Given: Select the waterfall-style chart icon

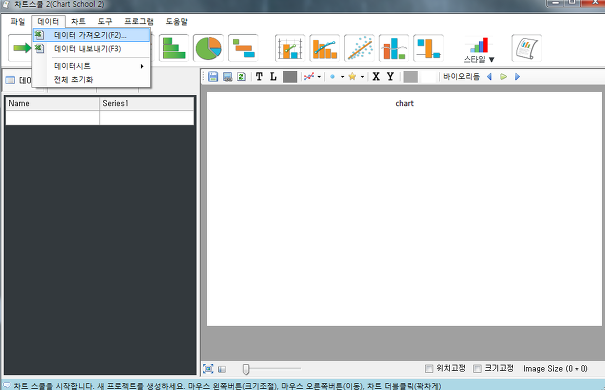Looking at the screenshot, I should [428, 48].
